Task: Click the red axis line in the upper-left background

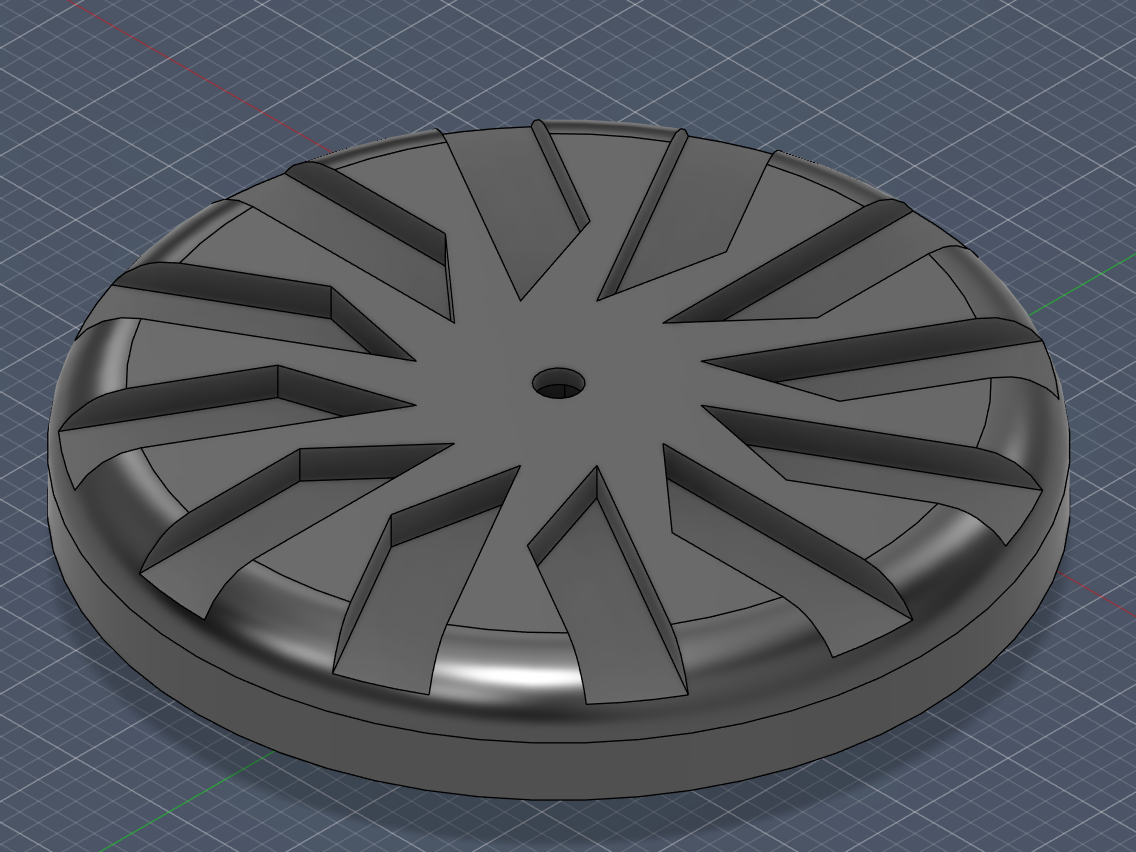Action: click(203, 78)
